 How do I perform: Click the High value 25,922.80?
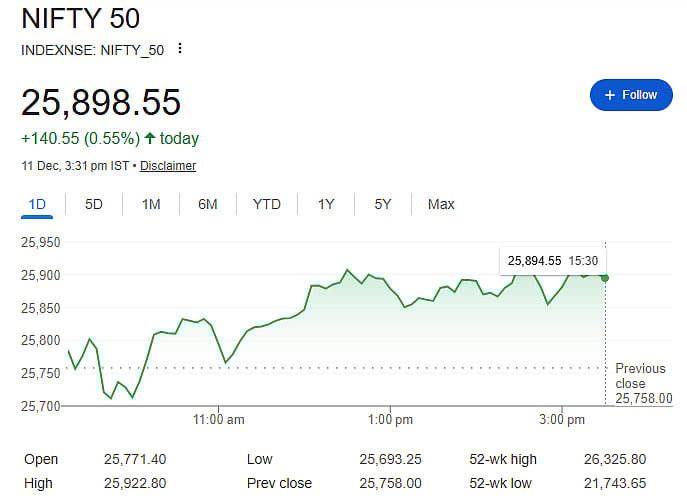(x=135, y=483)
